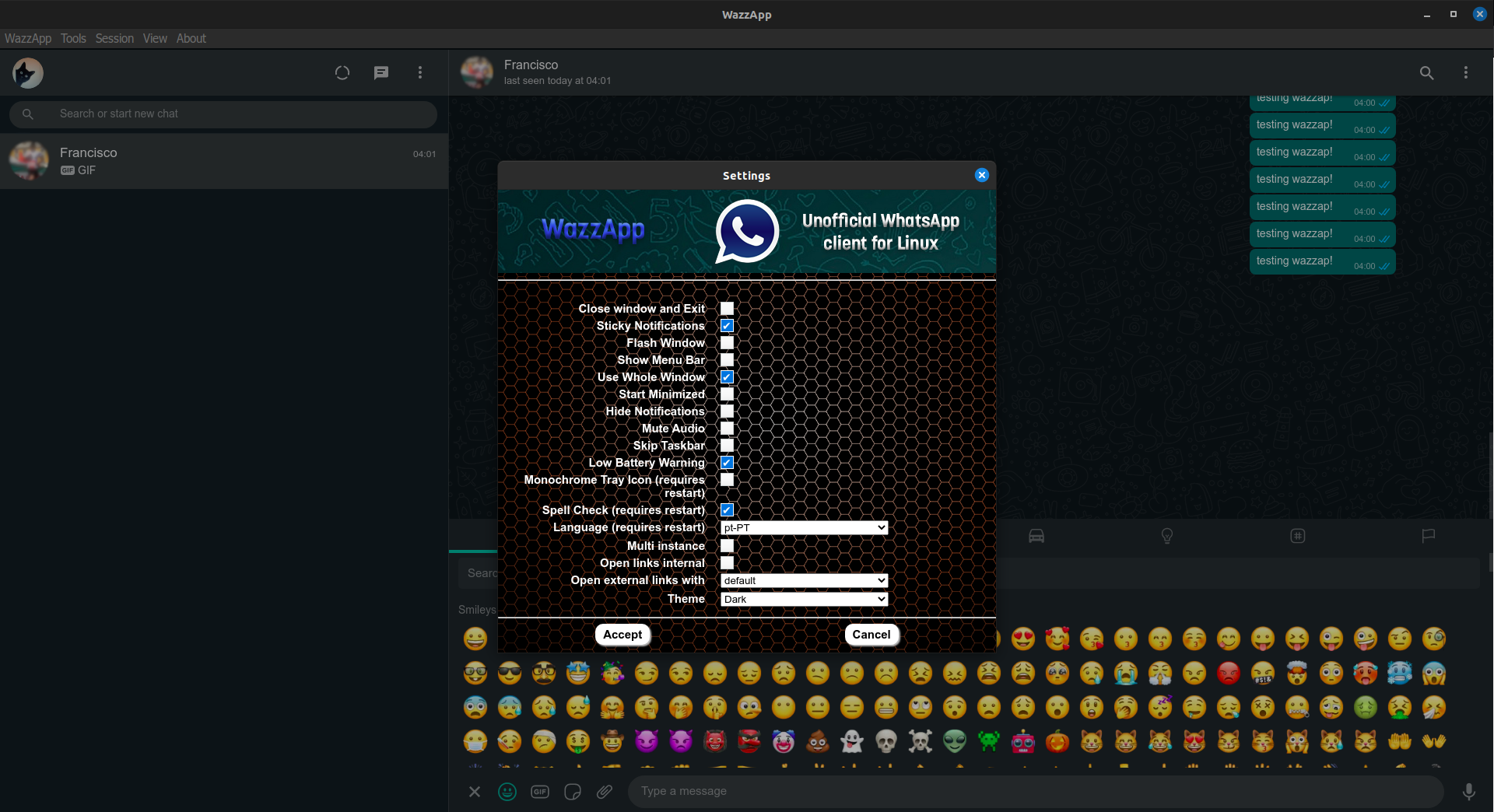1494x812 pixels.
Task: Open the Tools menu
Action: (73, 38)
